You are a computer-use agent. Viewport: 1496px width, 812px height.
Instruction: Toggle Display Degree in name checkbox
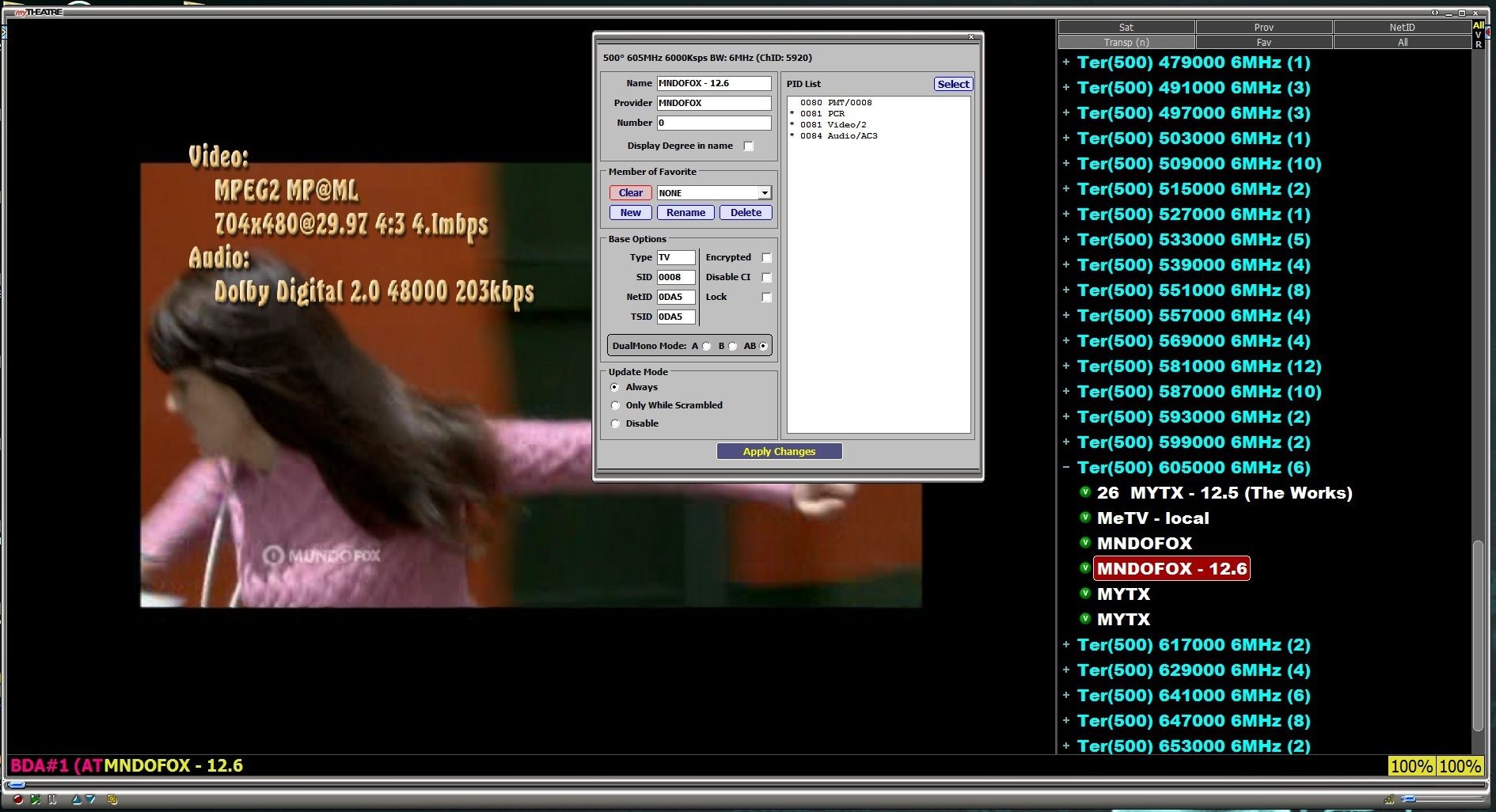point(748,146)
